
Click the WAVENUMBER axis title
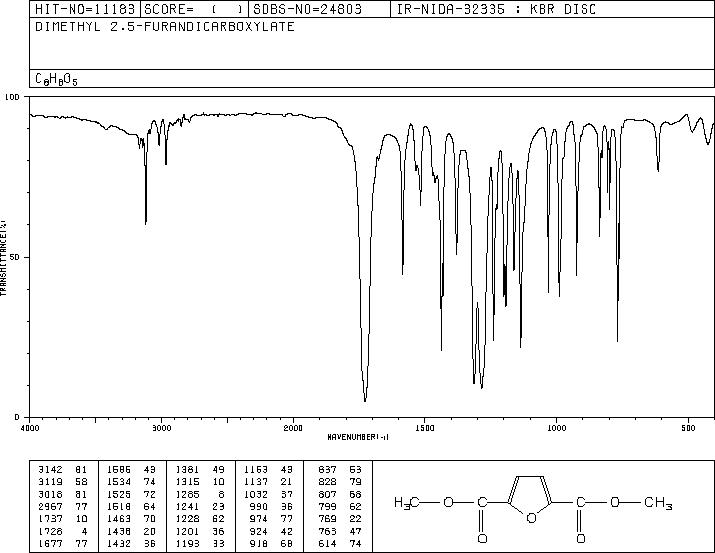coord(358,437)
